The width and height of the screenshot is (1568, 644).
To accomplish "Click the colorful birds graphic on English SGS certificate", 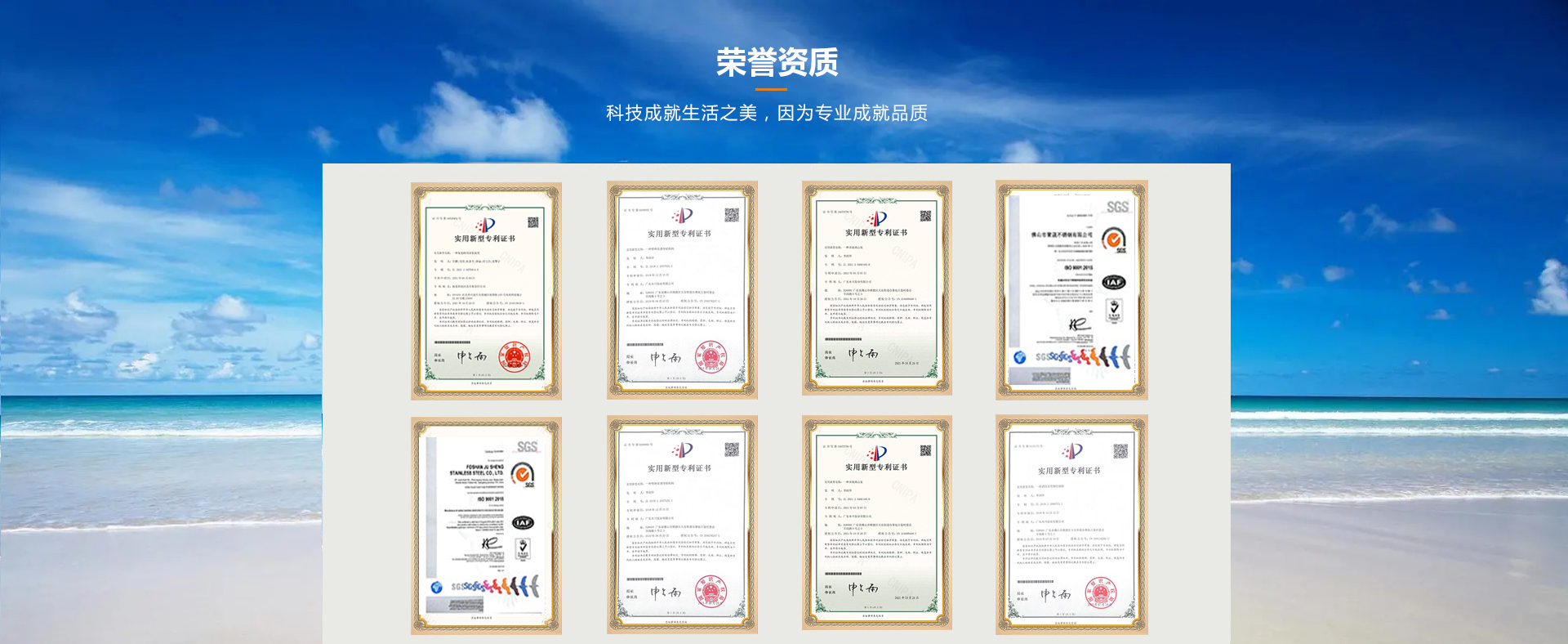I will 506,586.
